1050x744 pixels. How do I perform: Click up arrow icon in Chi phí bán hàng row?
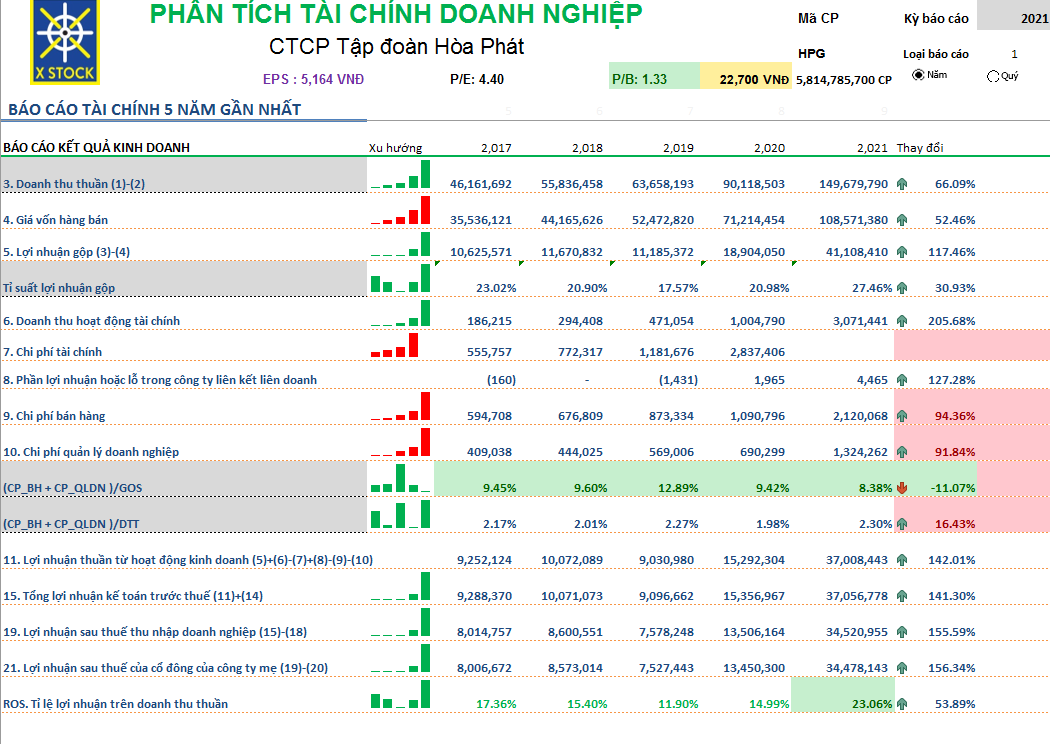tap(902, 416)
